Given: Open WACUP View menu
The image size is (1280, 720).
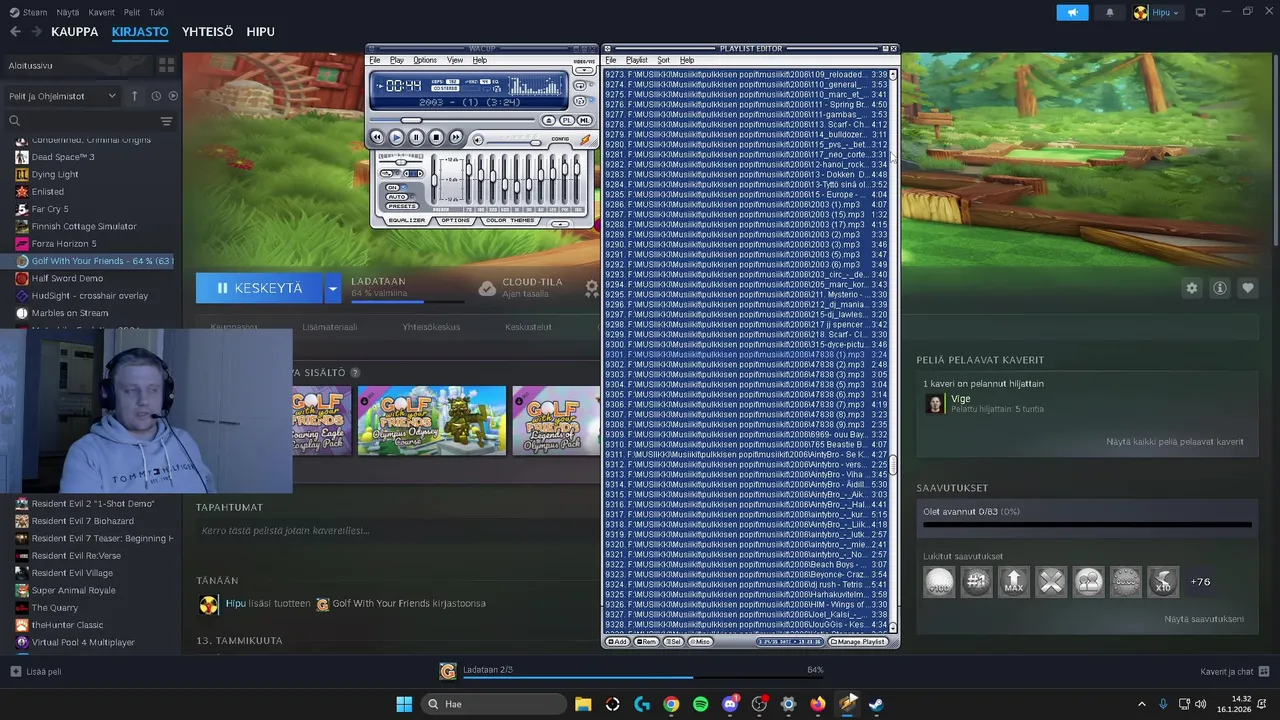Looking at the screenshot, I should (455, 60).
